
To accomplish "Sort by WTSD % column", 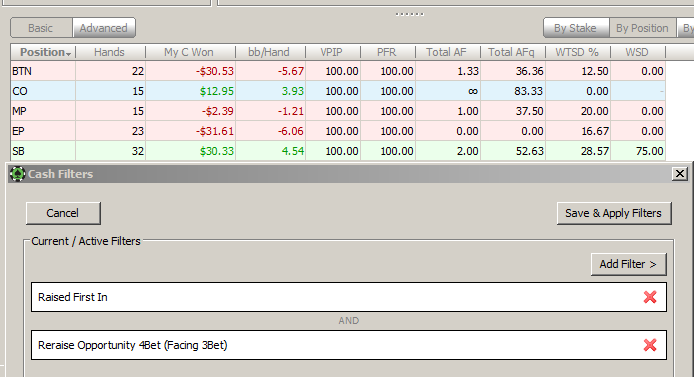I will [578, 52].
